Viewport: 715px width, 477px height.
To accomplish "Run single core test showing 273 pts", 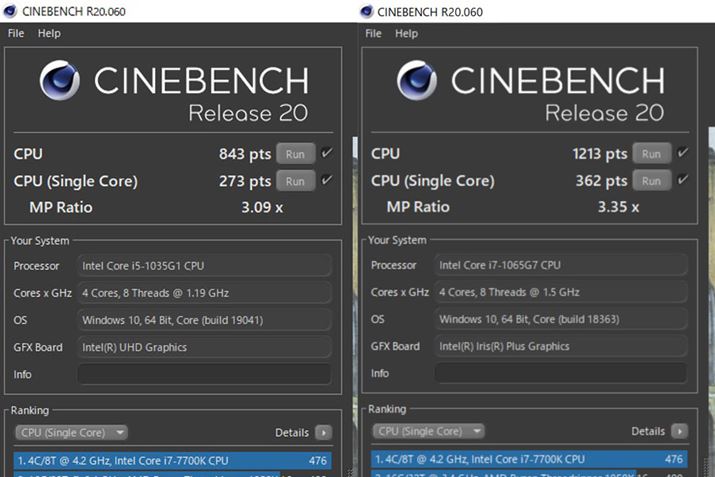I will 295,181.
